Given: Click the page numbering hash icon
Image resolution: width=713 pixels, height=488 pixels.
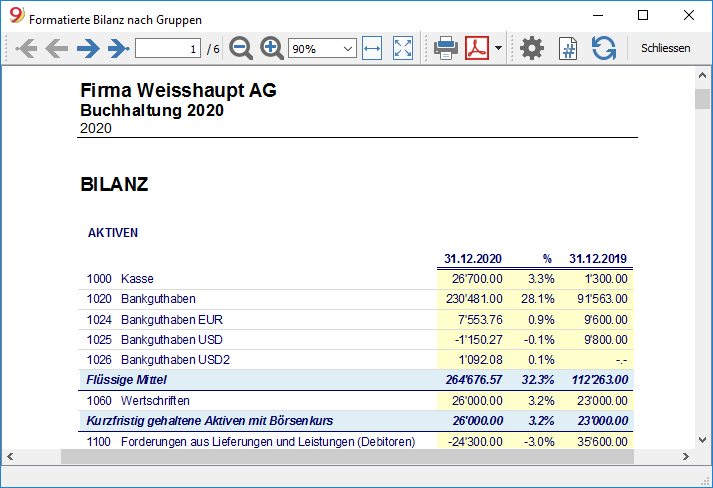Looking at the screenshot, I should (568, 48).
